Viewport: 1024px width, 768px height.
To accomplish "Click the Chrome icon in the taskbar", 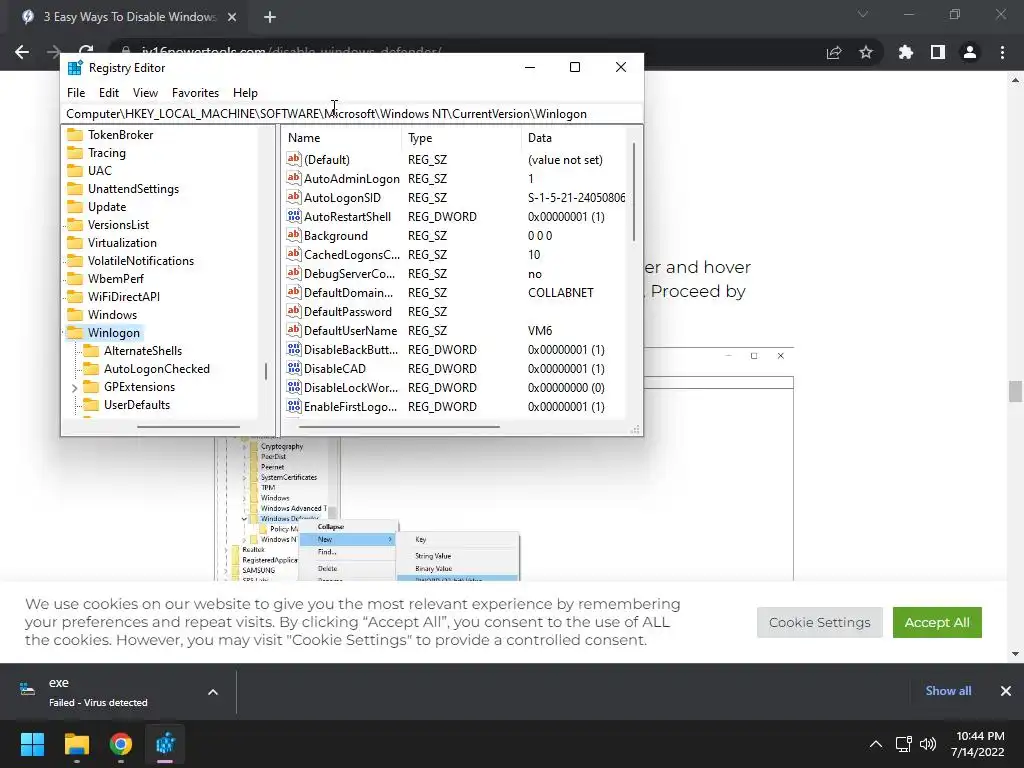I will (121, 744).
